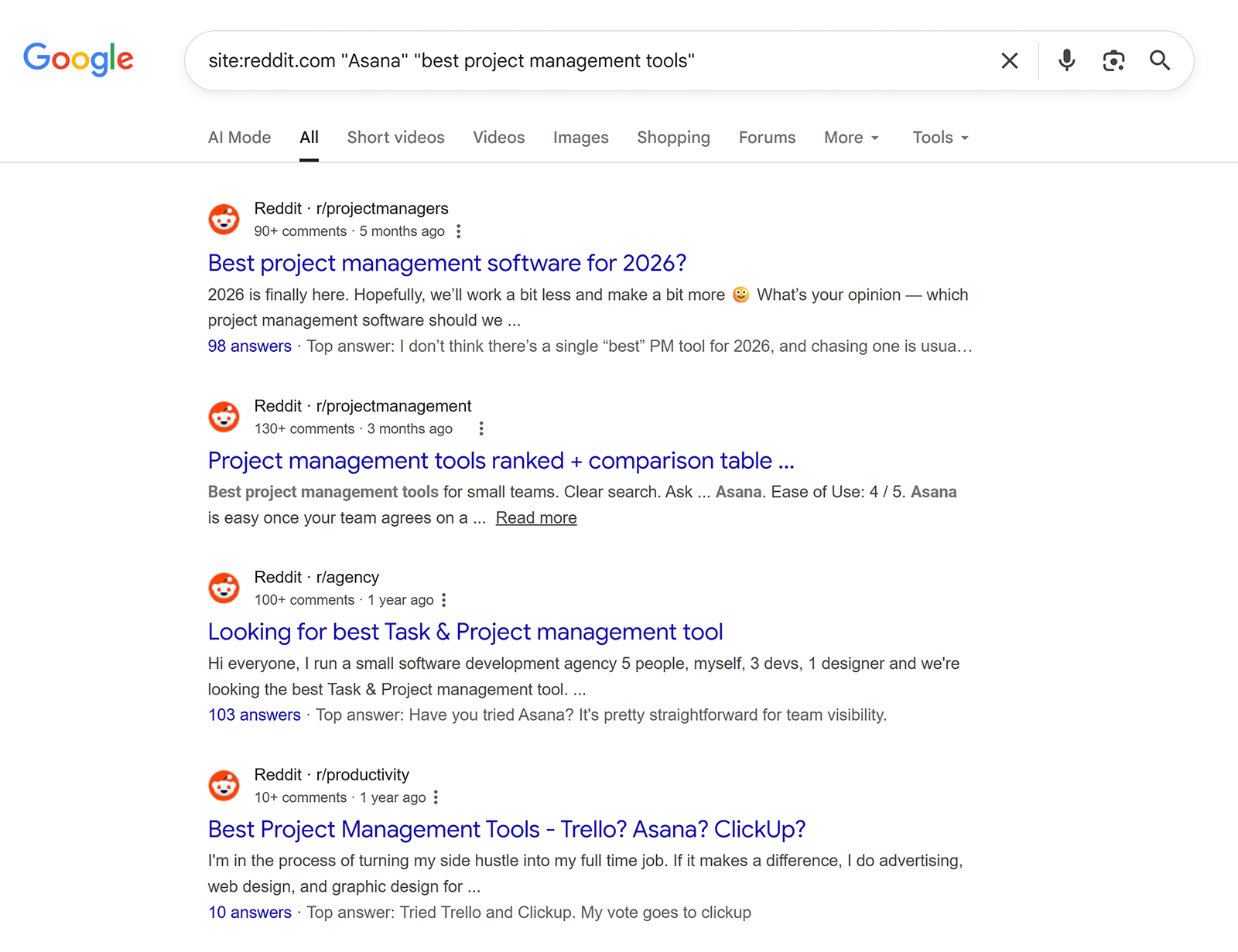The height and width of the screenshot is (952, 1238).
Task: Open more options for r/projectmanagers result
Action: 459,231
